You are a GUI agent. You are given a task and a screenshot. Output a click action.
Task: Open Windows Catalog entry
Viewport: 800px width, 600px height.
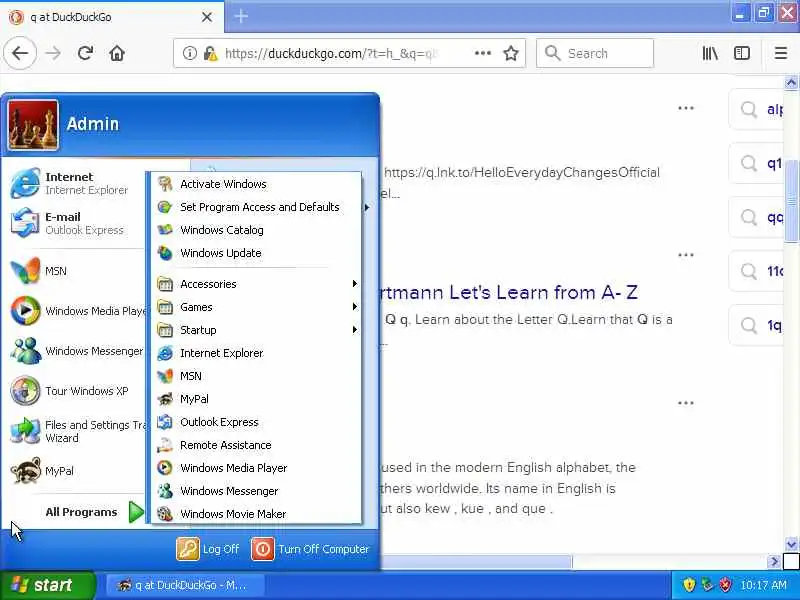pos(256,230)
